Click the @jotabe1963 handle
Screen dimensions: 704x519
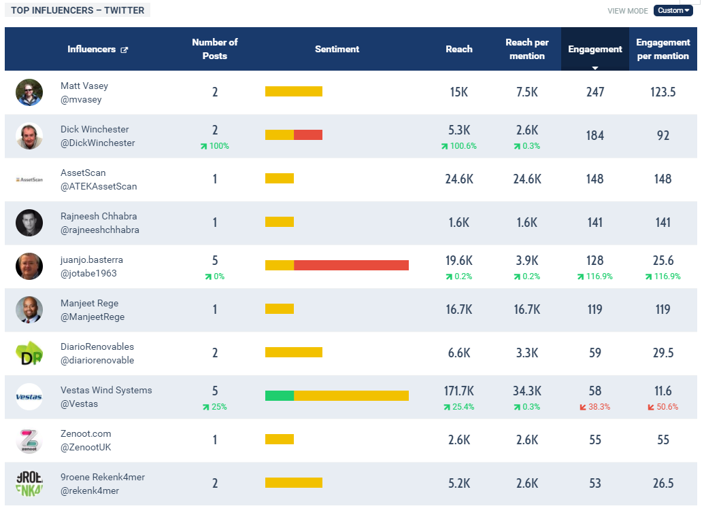pyautogui.click(x=88, y=273)
